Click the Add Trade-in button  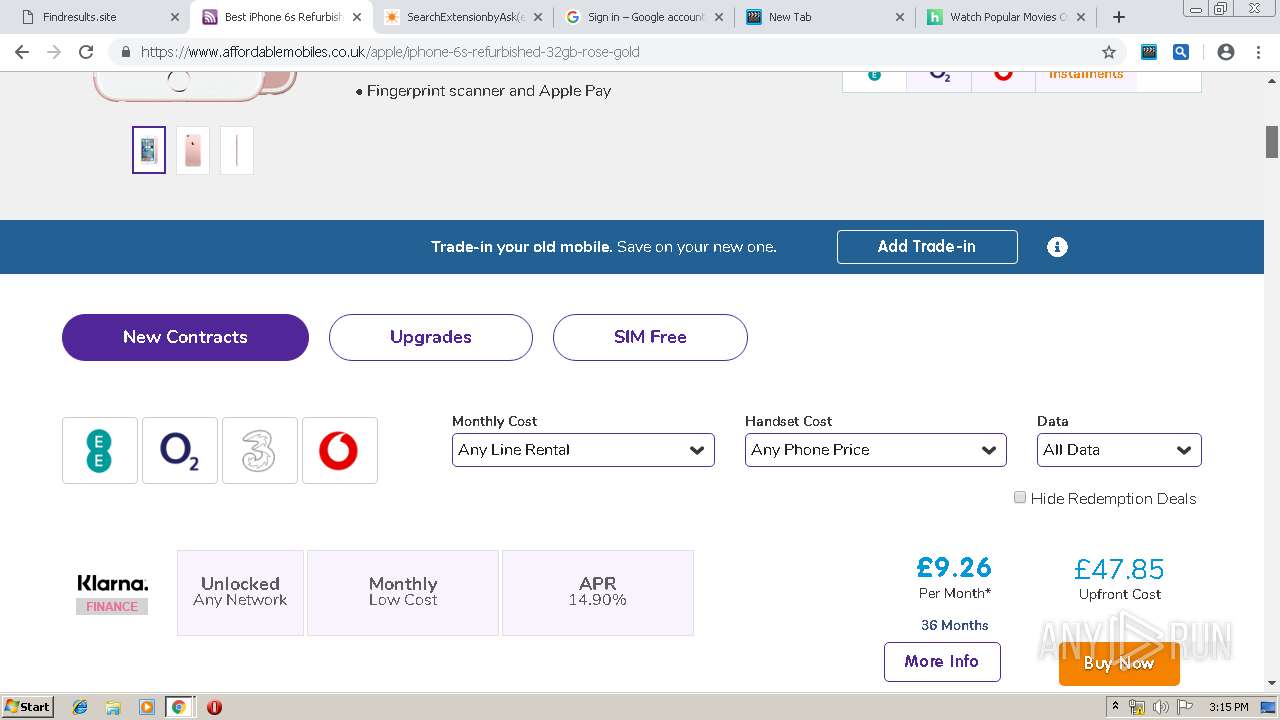pyautogui.click(x=927, y=247)
